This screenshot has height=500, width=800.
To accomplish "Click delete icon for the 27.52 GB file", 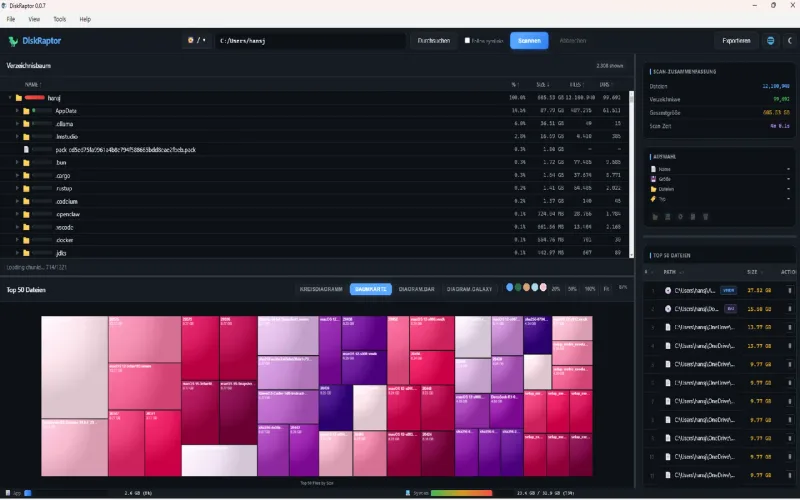I will [790, 290].
